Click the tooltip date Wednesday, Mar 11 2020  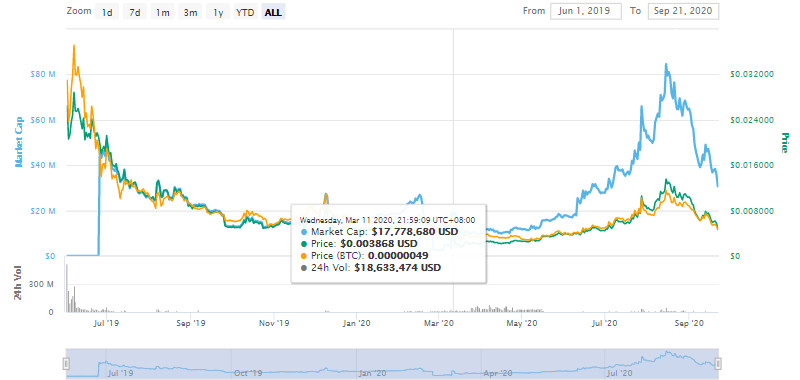(x=345, y=220)
